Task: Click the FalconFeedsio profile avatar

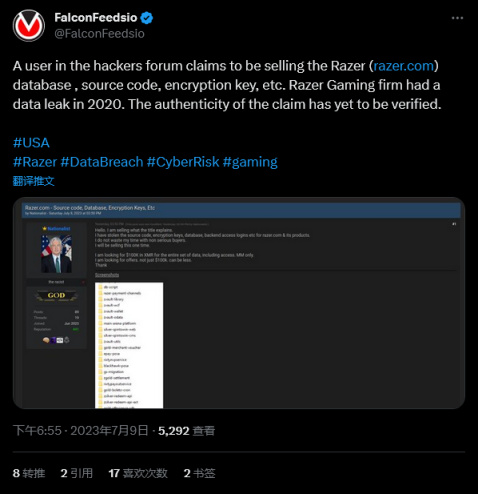Action: [x=29, y=25]
